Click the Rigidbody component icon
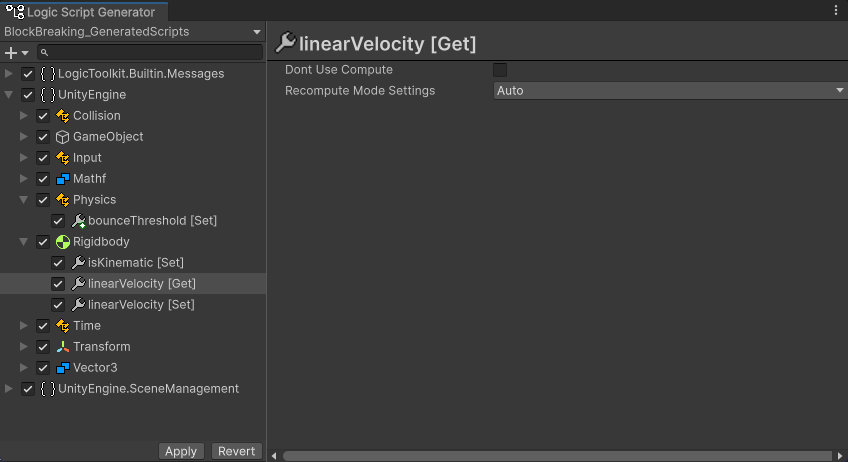The image size is (848, 462). point(62,242)
